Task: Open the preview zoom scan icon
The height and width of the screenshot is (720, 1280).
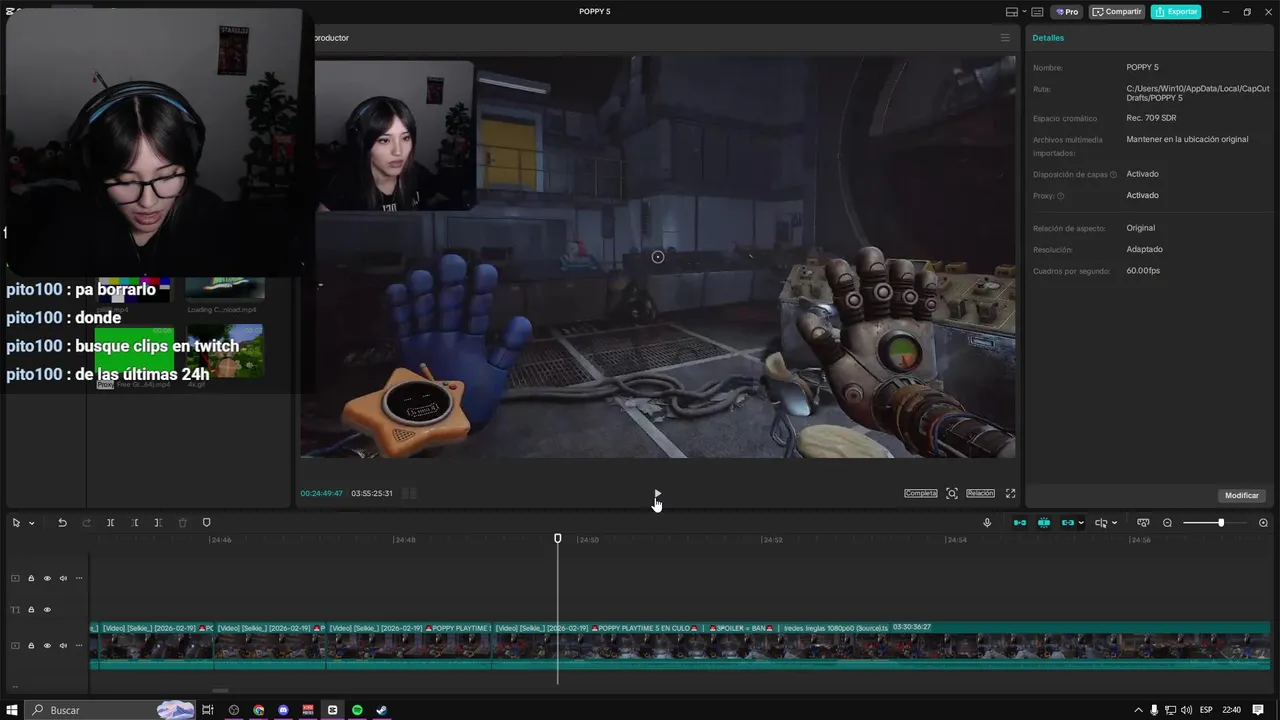Action: coord(952,493)
